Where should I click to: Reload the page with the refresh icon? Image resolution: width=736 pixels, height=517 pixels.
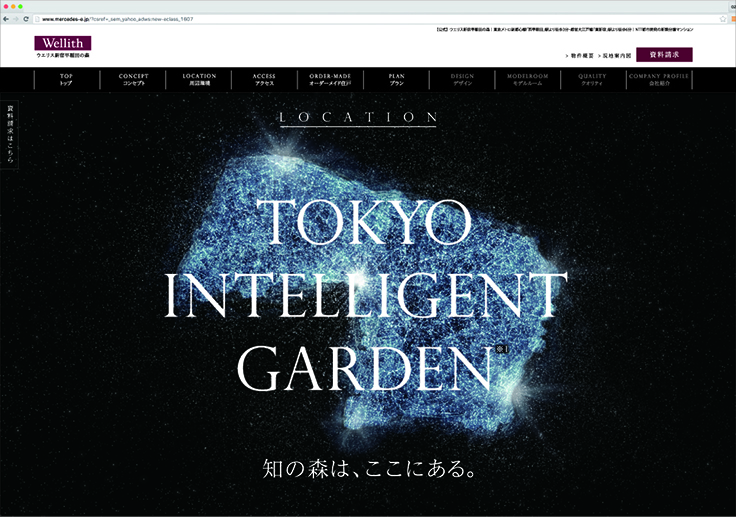click(27, 19)
